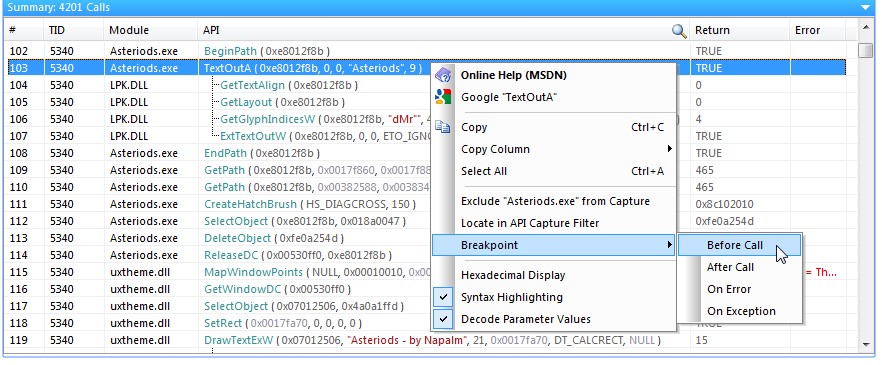Open Online Help (MSDN) help icon
Image resolution: width=882 pixels, height=365 pixels.
pyautogui.click(x=443, y=75)
